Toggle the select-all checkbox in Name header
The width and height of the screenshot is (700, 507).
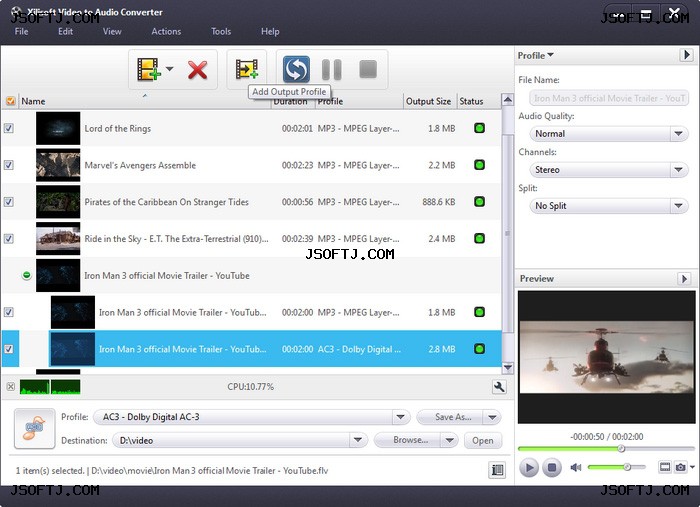[x=10, y=101]
